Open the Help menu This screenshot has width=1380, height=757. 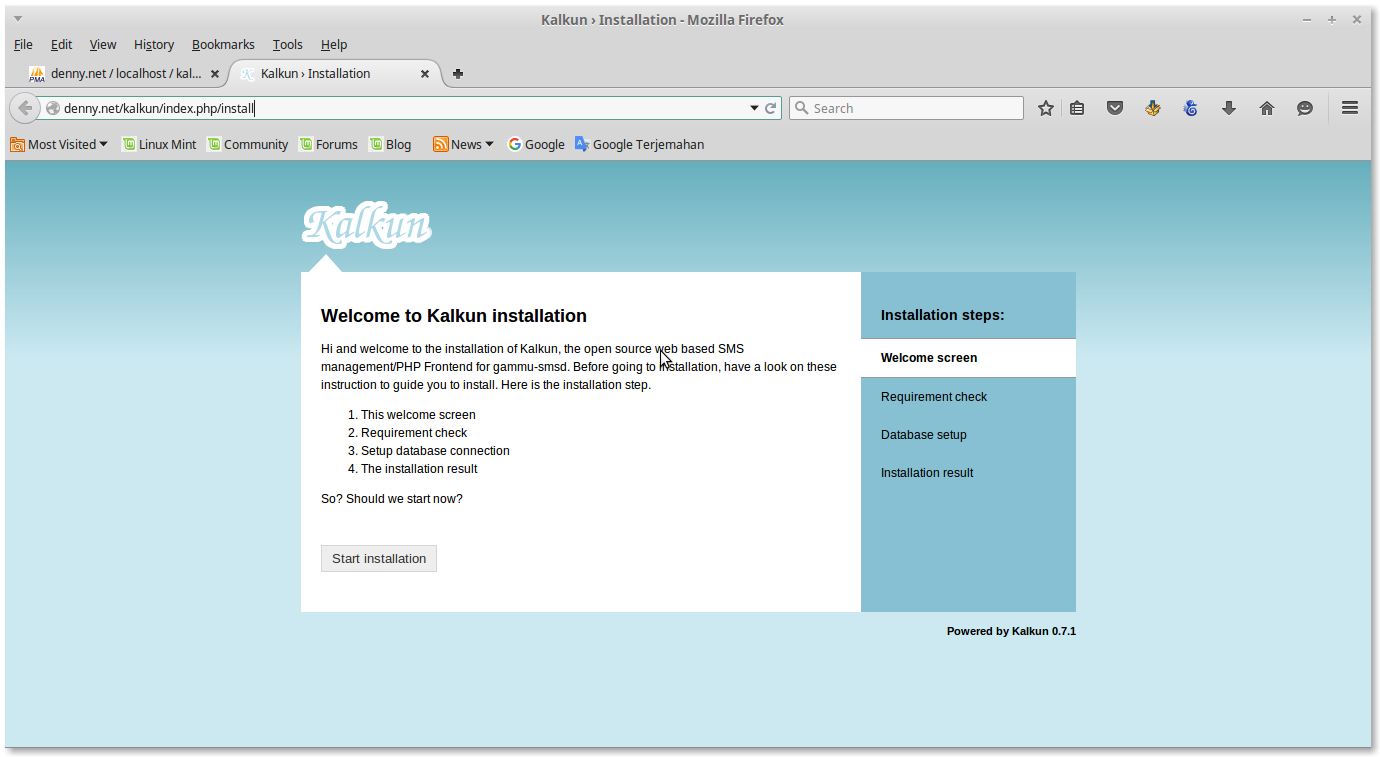point(334,44)
